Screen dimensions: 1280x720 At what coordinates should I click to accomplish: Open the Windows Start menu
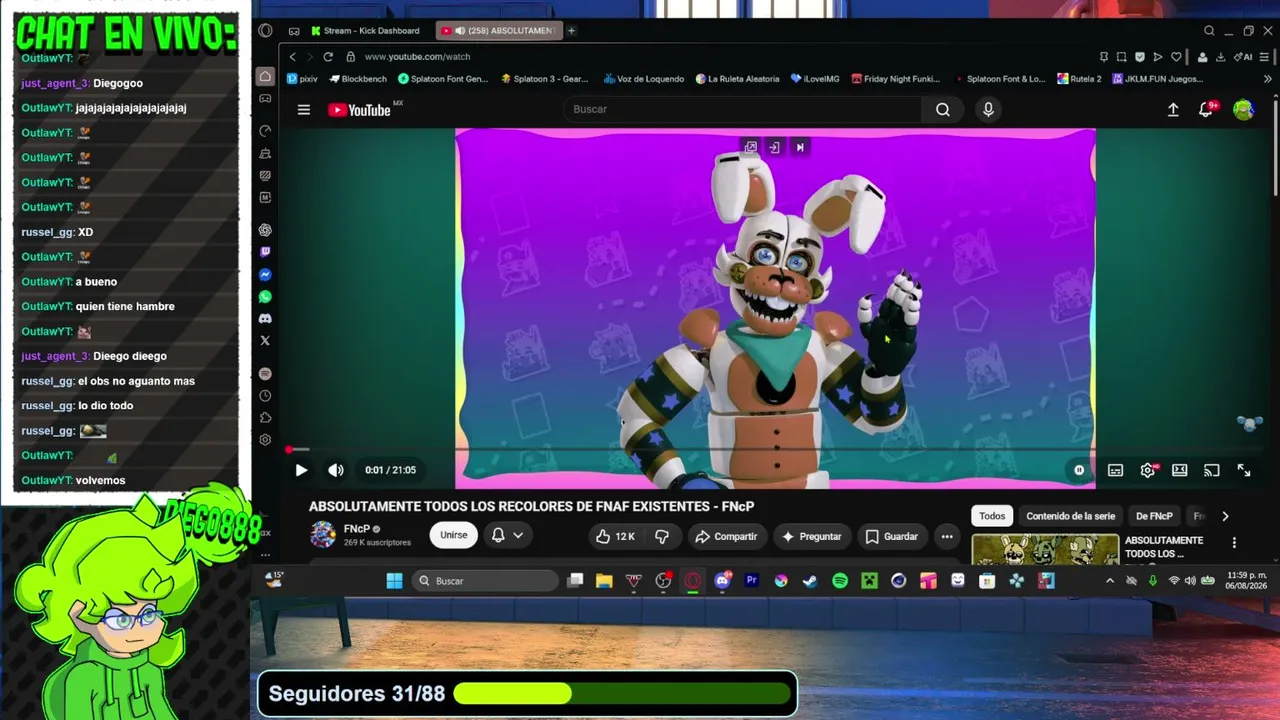[394, 581]
